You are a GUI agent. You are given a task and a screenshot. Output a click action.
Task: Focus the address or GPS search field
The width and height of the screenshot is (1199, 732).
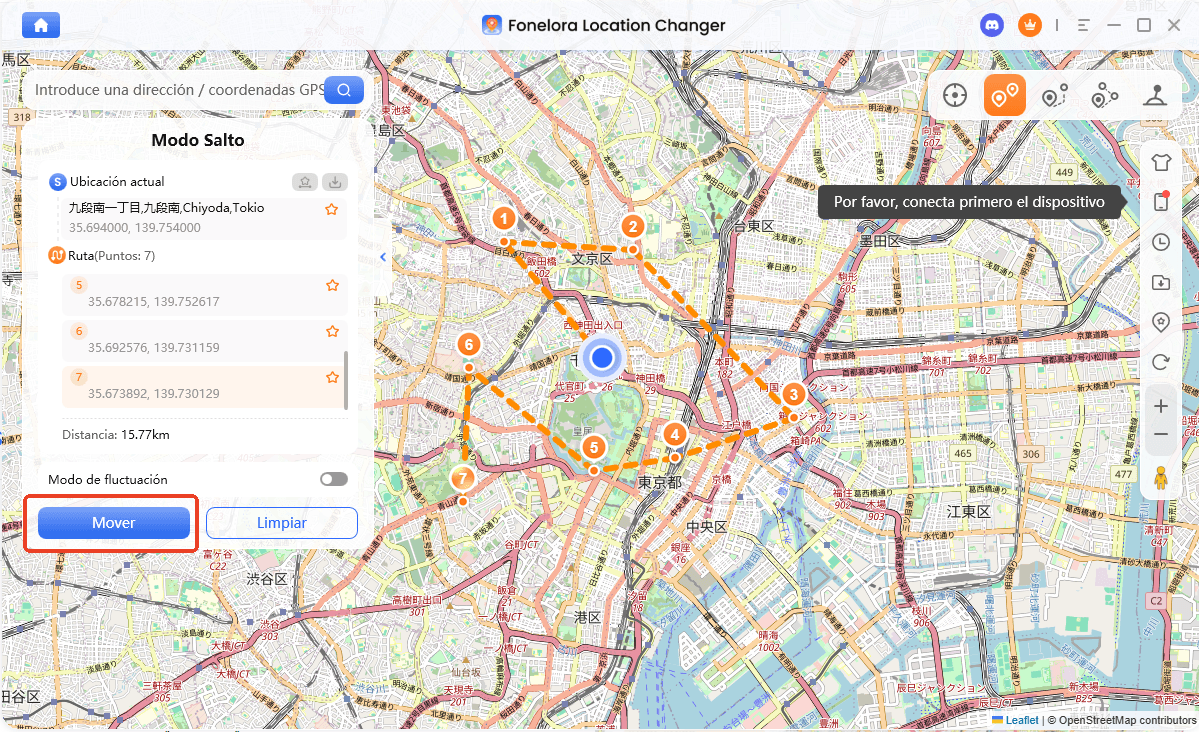[178, 89]
